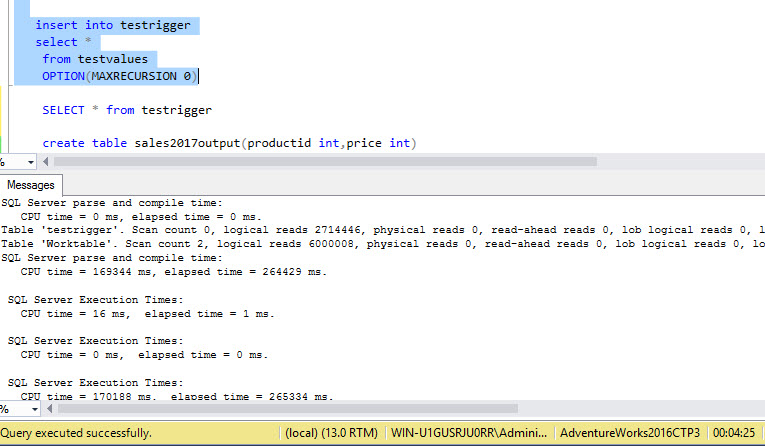
Task: Click the 'CPU time = 170188 ms' message line
Action: coord(177,396)
